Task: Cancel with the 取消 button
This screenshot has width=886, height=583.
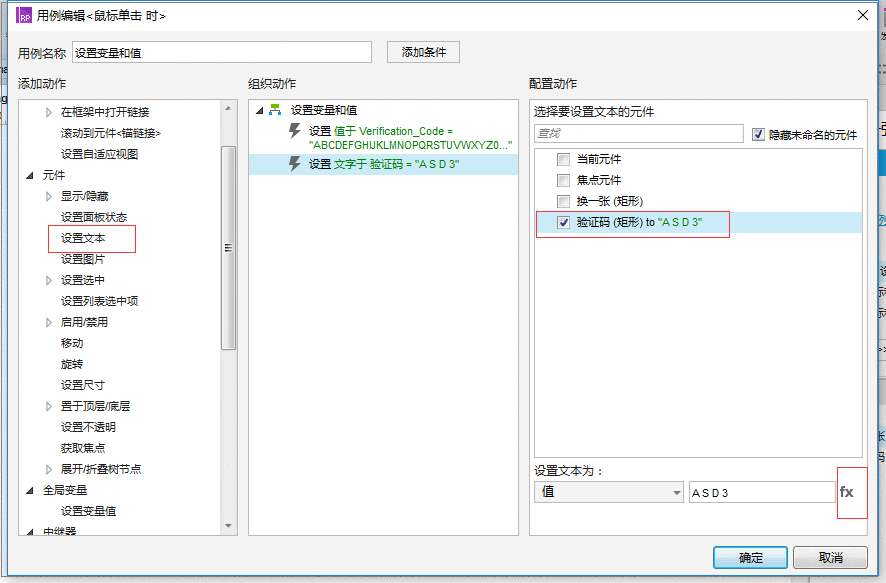Action: (x=830, y=558)
